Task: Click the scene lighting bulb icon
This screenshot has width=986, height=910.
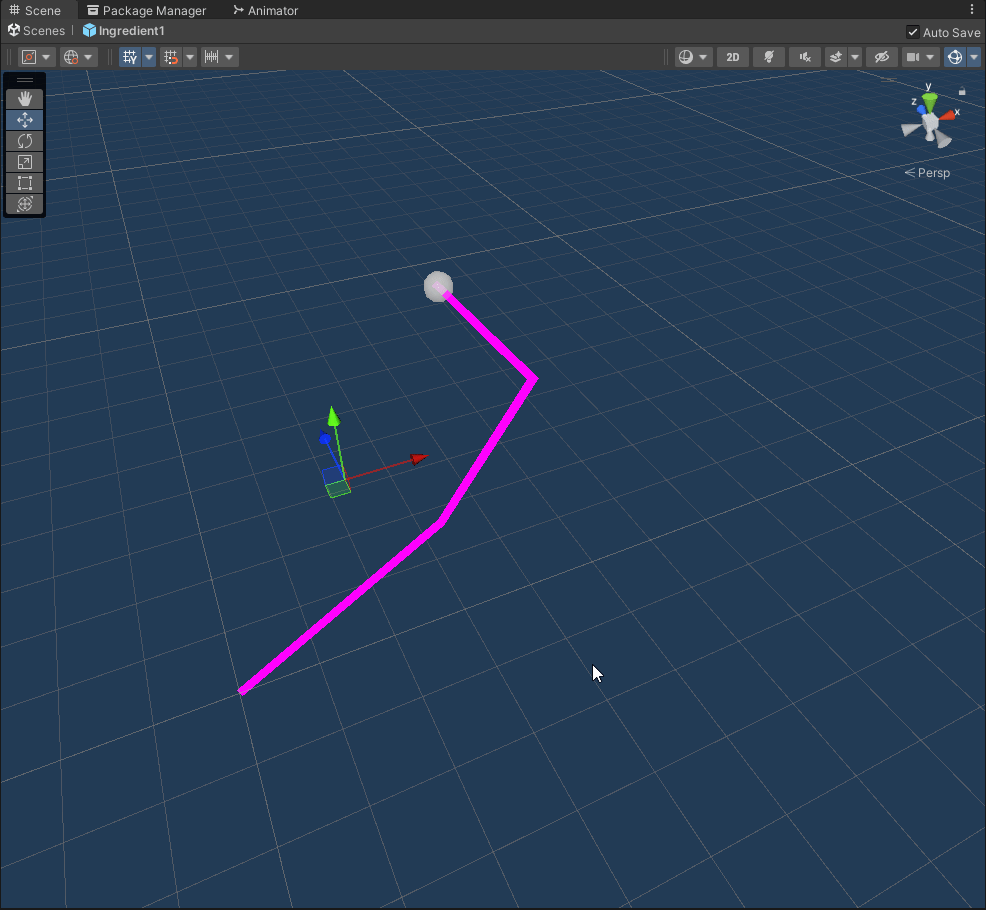Action: coord(768,57)
